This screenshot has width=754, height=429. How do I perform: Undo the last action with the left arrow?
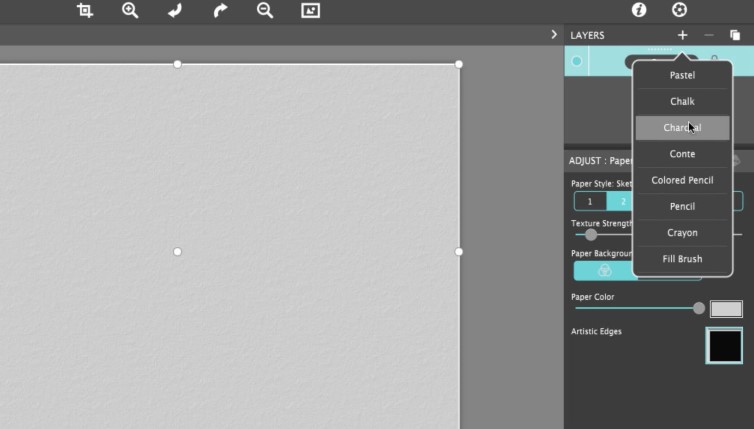coord(175,10)
